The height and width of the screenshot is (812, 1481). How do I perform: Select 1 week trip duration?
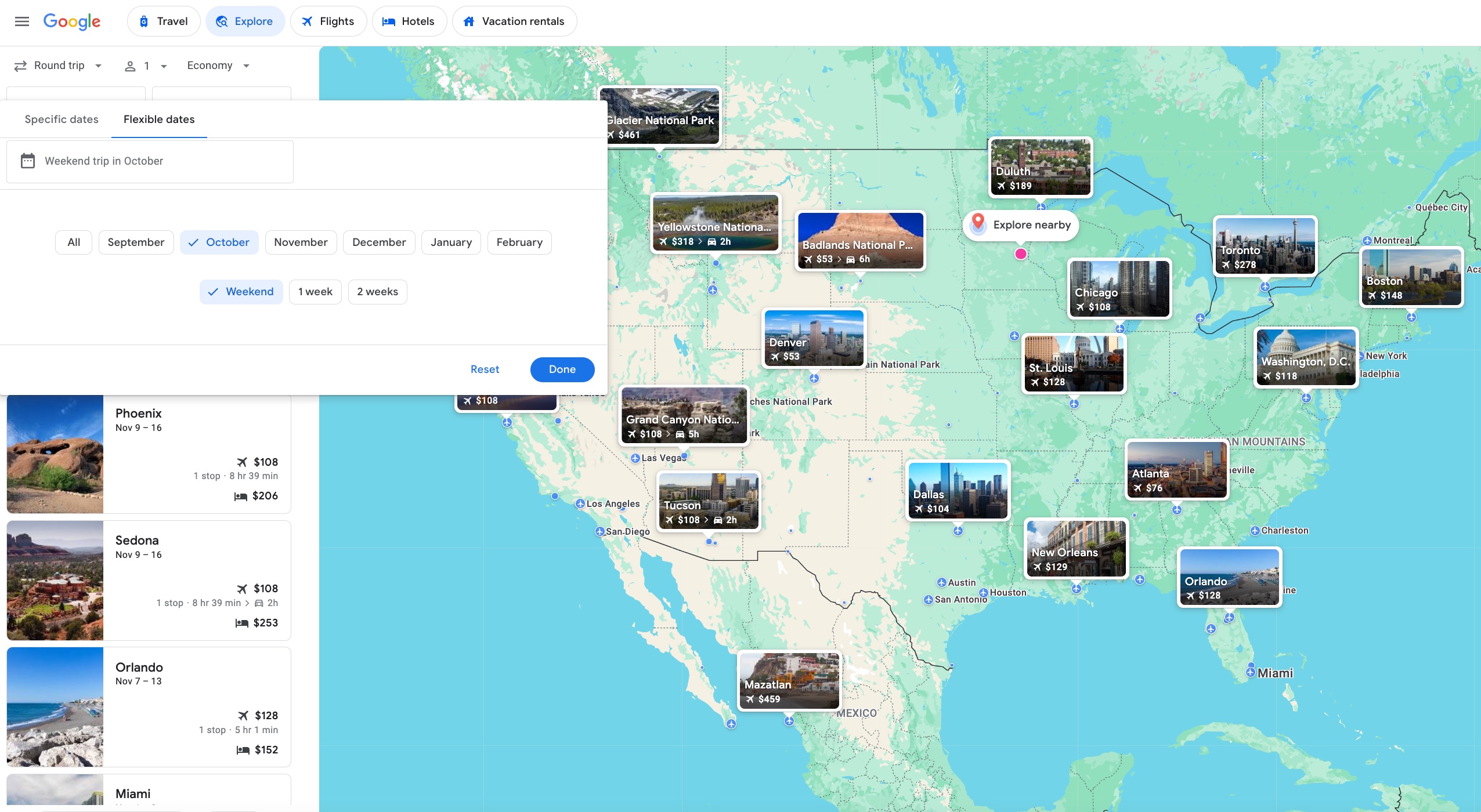[315, 292]
